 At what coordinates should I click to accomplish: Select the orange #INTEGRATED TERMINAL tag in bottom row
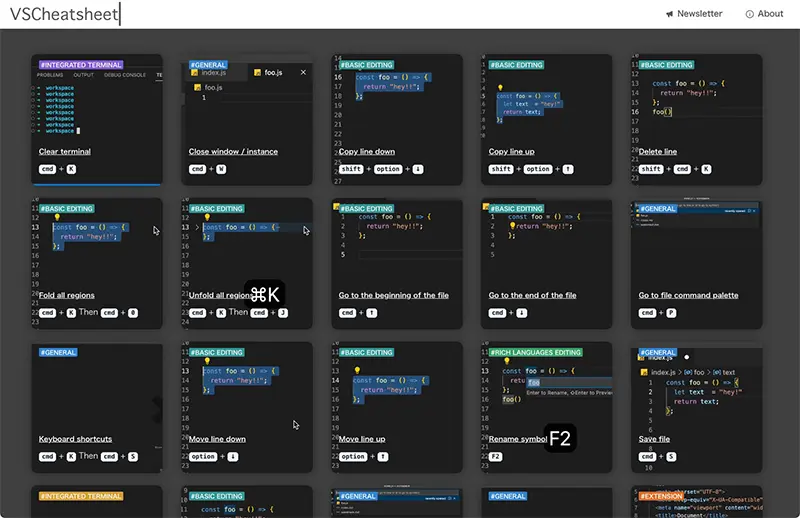pyautogui.click(x=81, y=497)
